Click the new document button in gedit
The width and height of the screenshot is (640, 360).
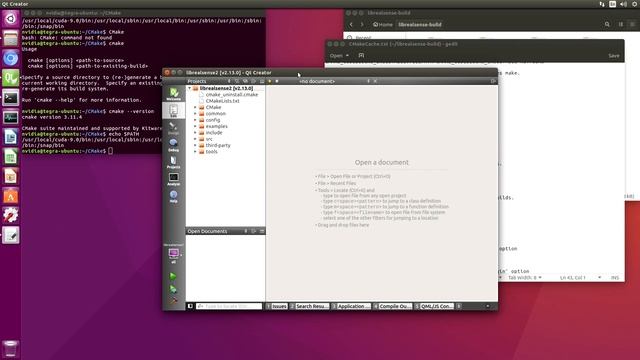click(361, 56)
